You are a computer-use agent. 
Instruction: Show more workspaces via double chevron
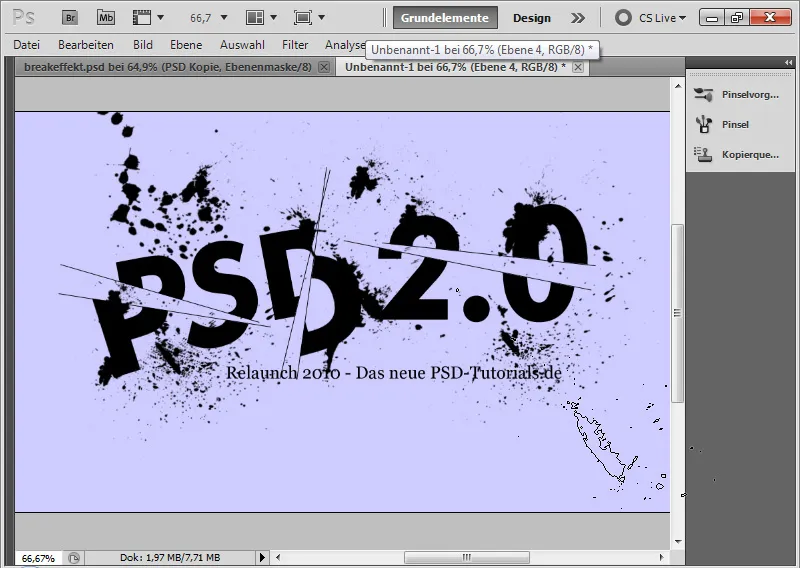[578, 18]
